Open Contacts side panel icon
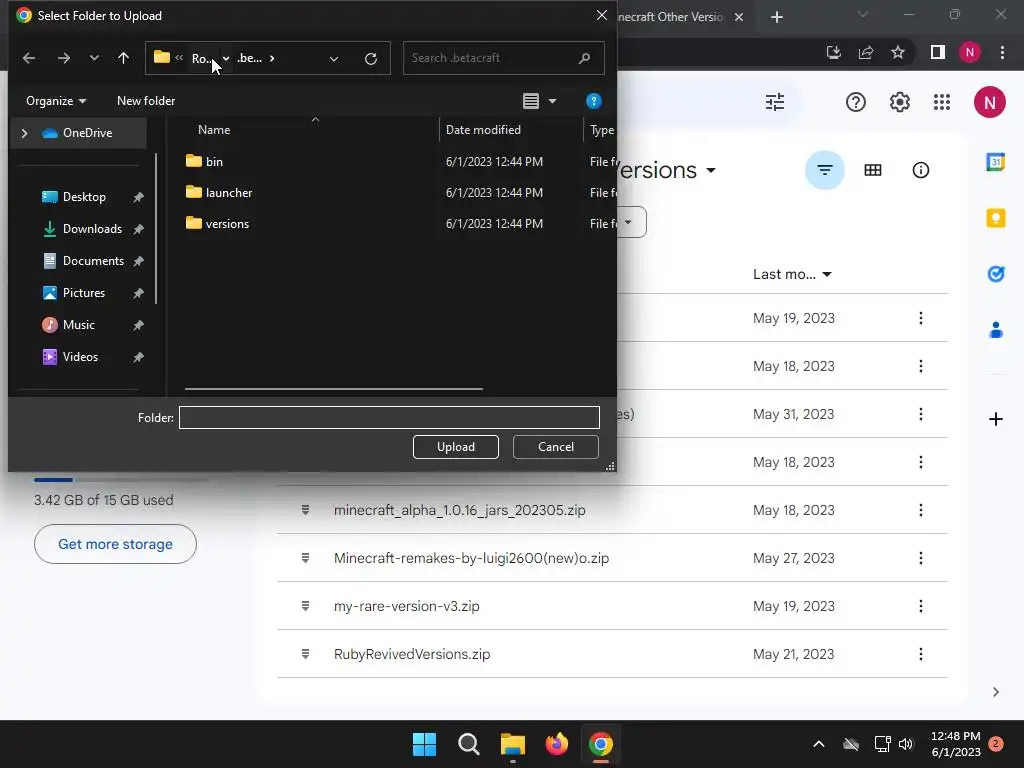The height and width of the screenshot is (768, 1024). 995,330
